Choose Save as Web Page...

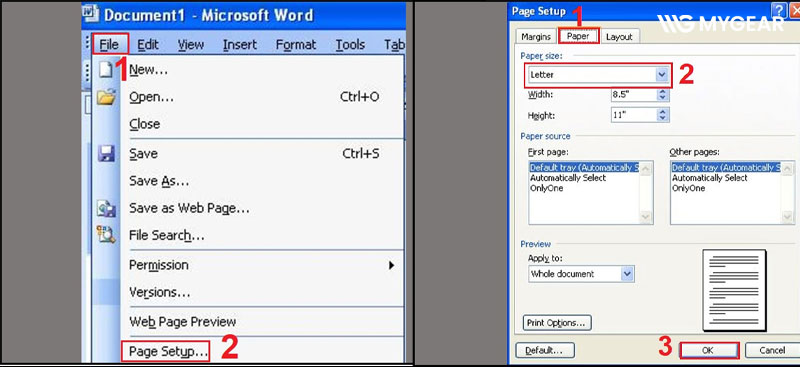coord(189,208)
